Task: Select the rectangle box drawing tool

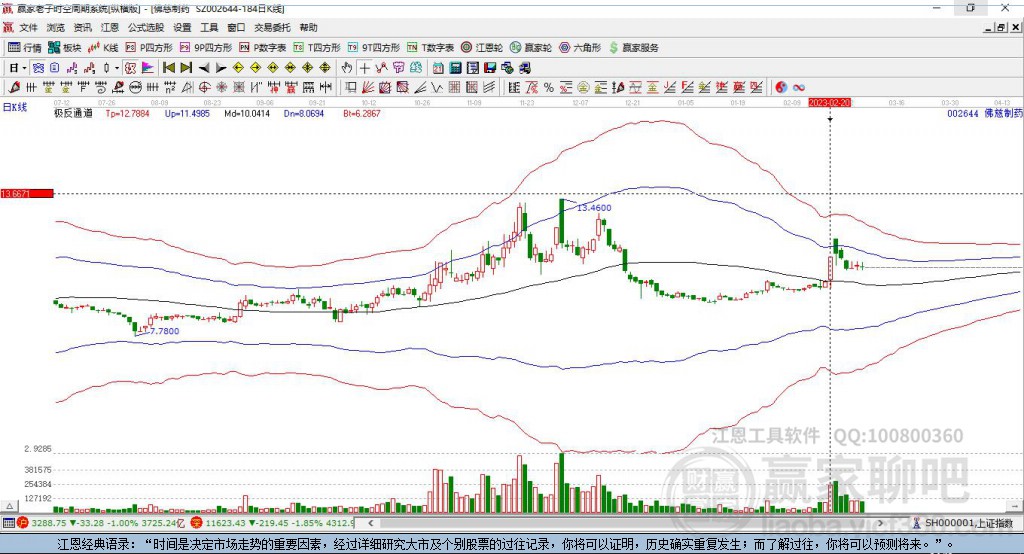Action: tap(351, 87)
